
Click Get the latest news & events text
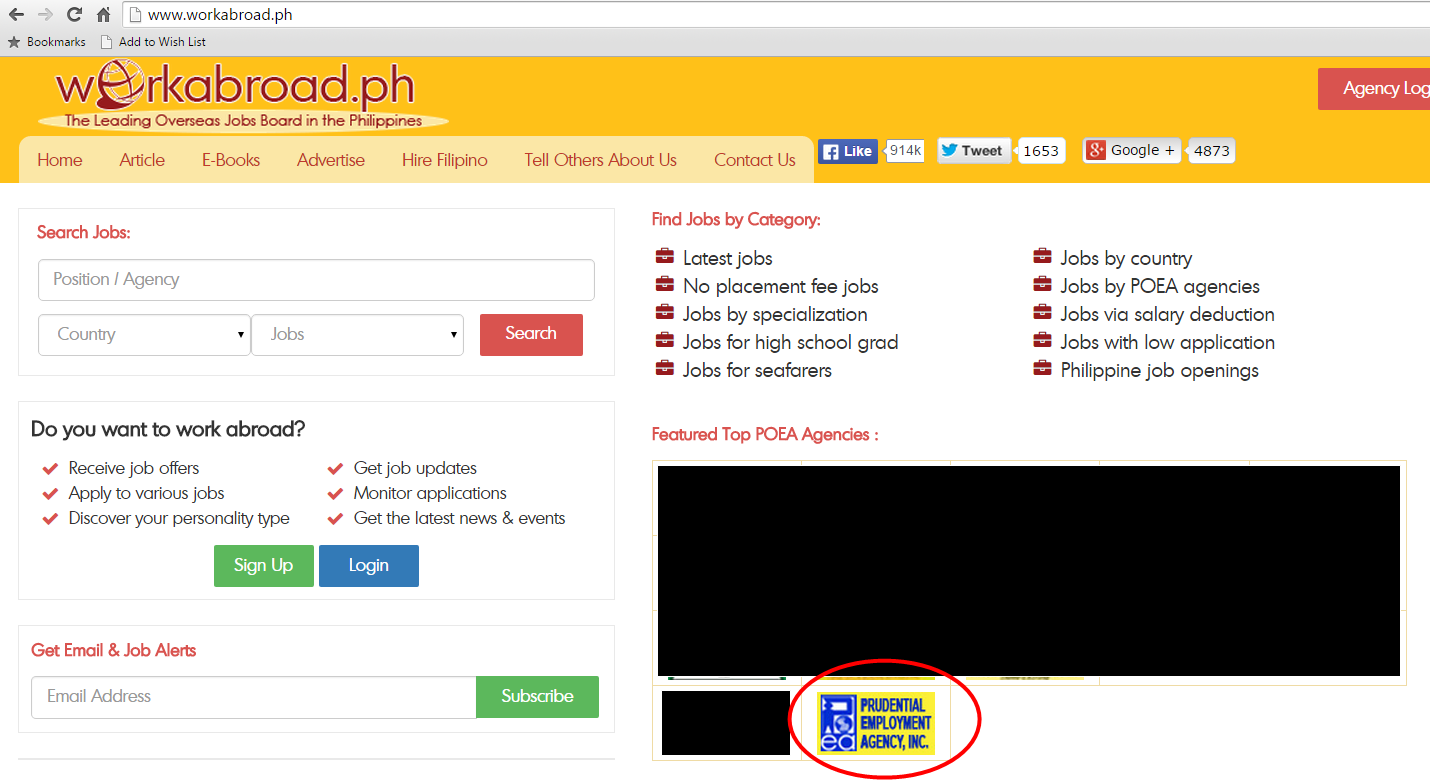(x=460, y=519)
